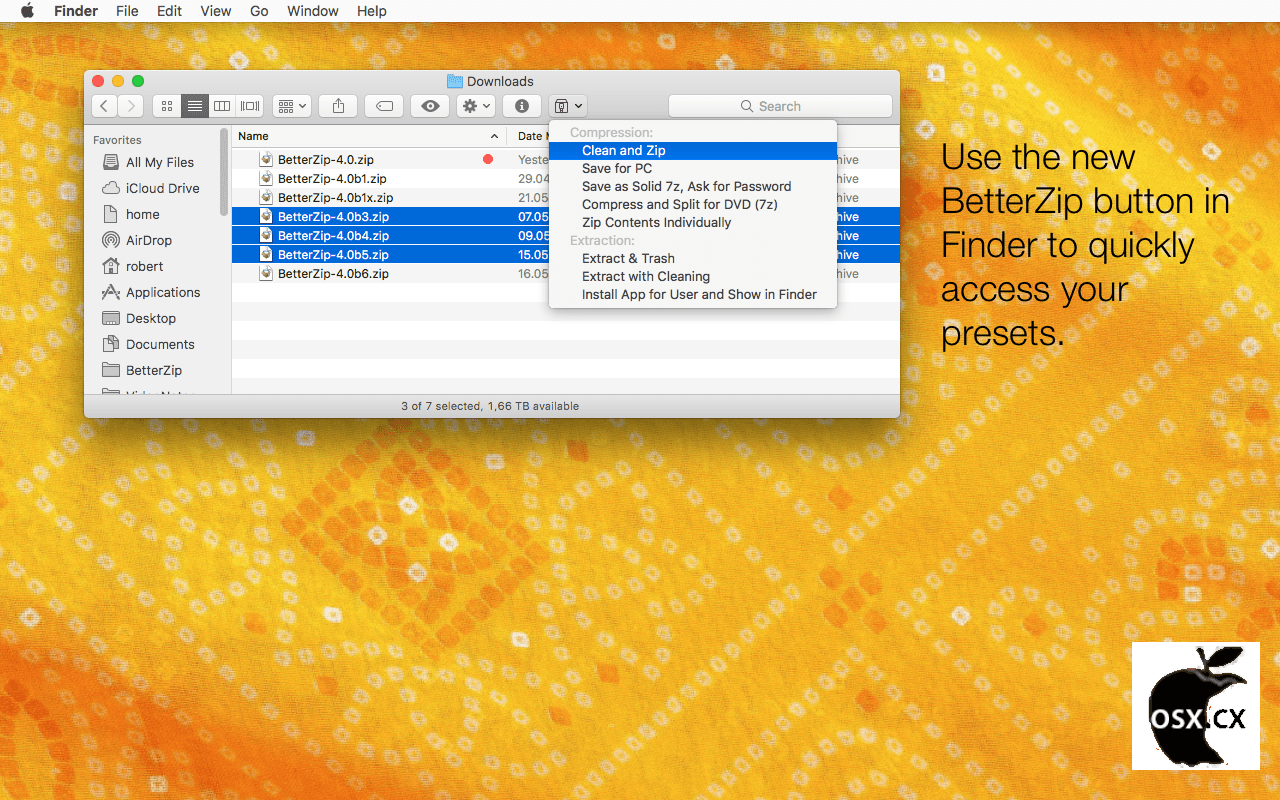Toggle sort order arrow in Name column
This screenshot has height=800, width=1280.
[x=494, y=136]
